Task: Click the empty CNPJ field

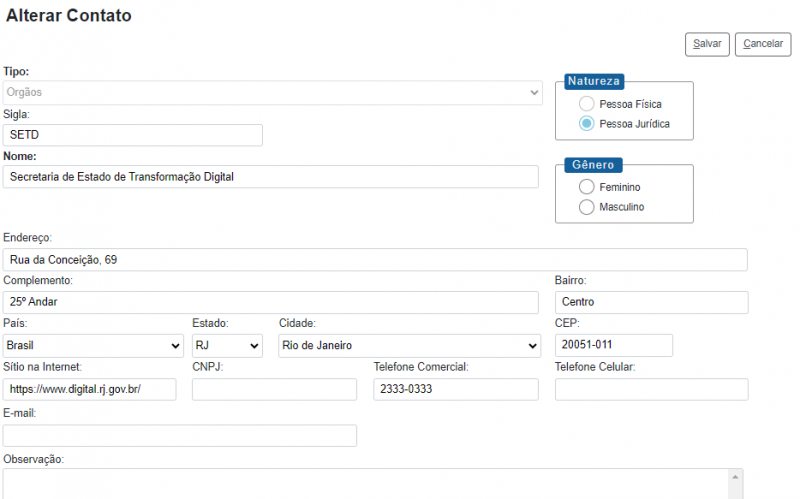Action: coord(274,390)
